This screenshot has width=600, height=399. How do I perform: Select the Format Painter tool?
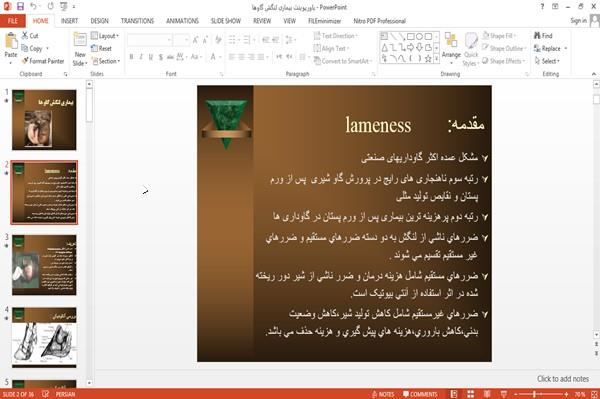click(43, 61)
